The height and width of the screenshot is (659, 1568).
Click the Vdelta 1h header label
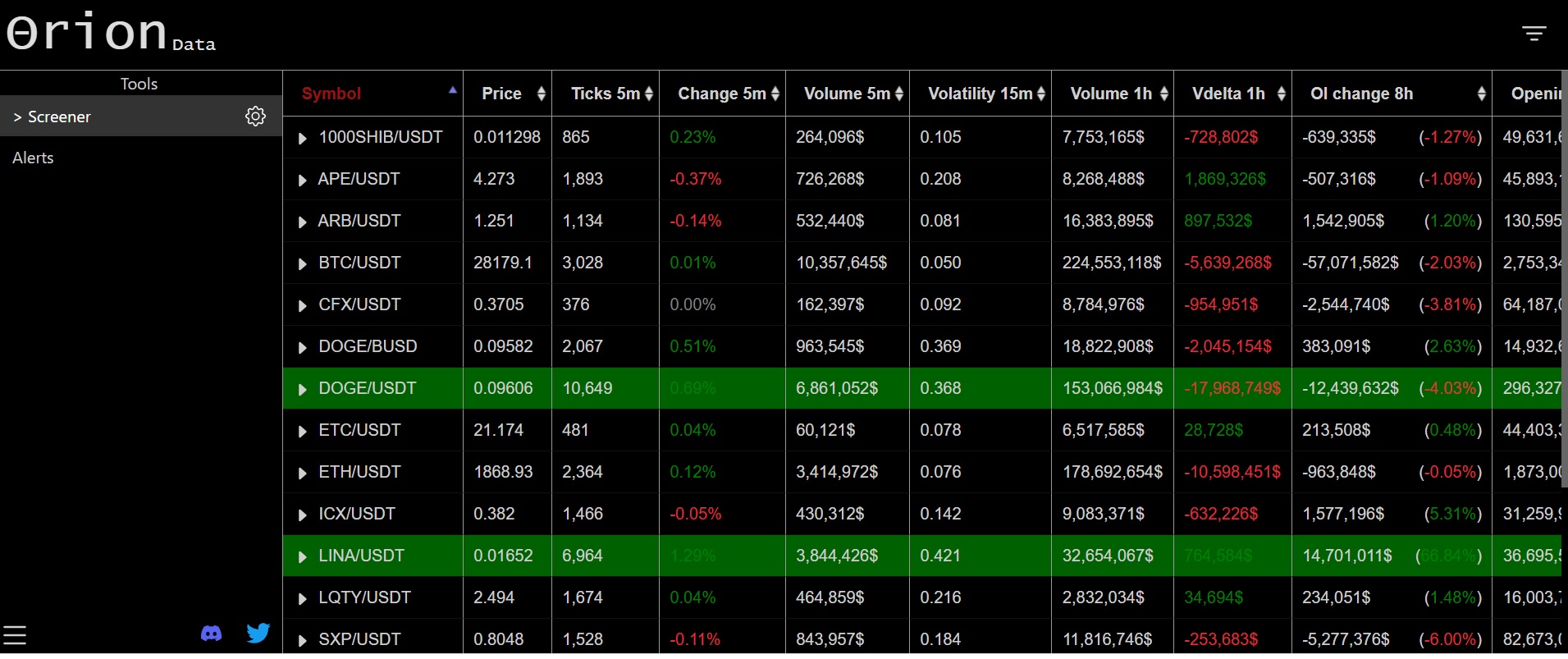1228,94
